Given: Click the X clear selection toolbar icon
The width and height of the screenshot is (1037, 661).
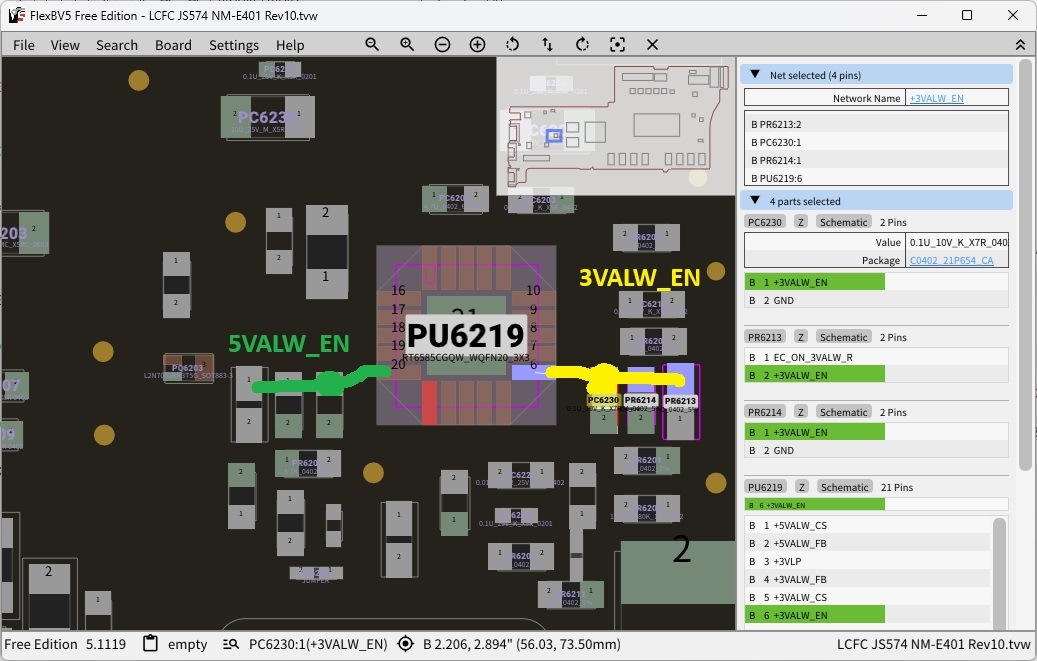Looking at the screenshot, I should click(652, 45).
